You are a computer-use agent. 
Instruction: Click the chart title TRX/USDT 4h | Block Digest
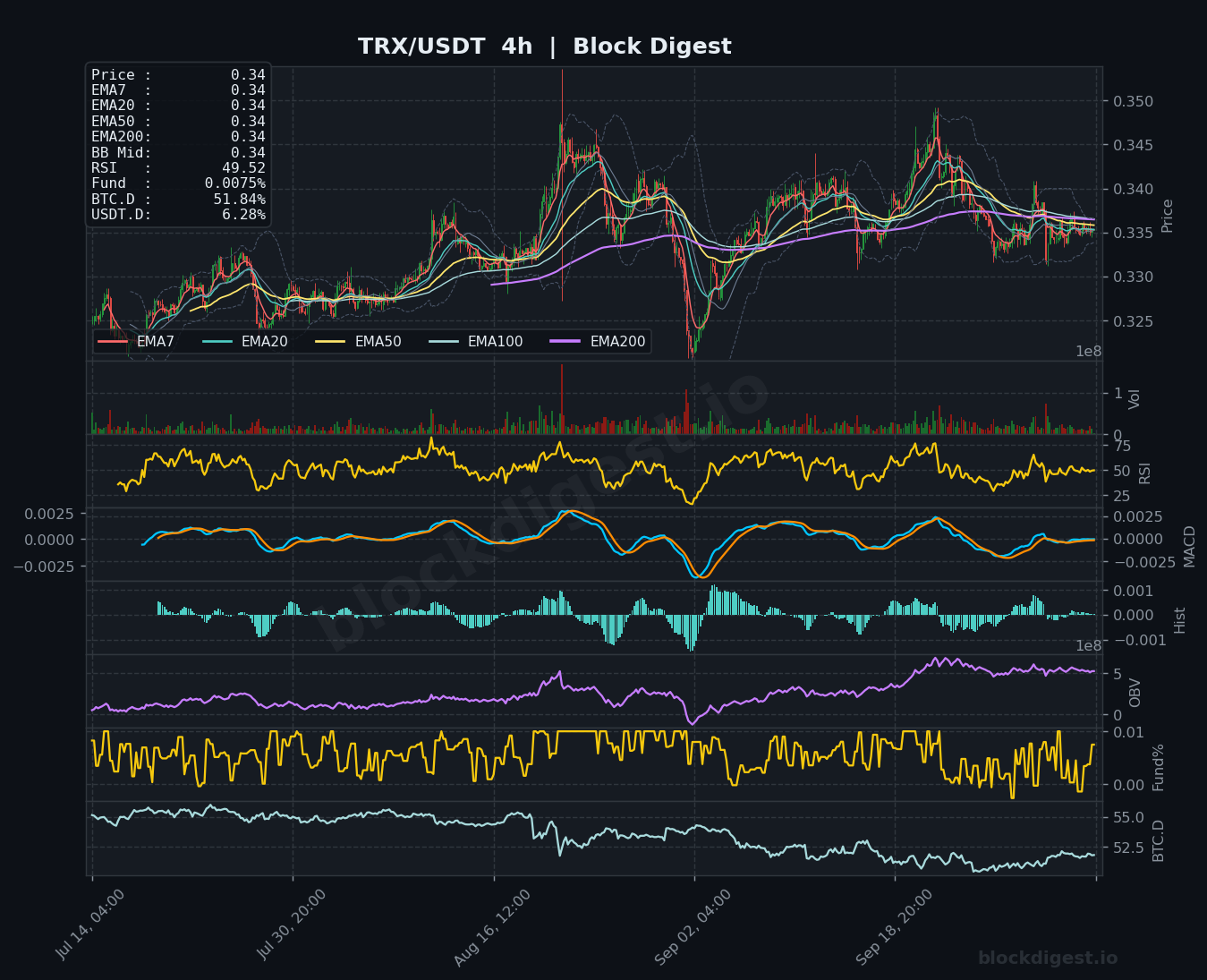coord(545,47)
